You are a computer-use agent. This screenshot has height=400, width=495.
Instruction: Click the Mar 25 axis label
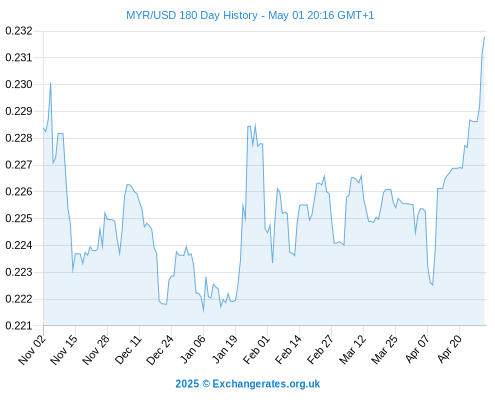(x=384, y=350)
